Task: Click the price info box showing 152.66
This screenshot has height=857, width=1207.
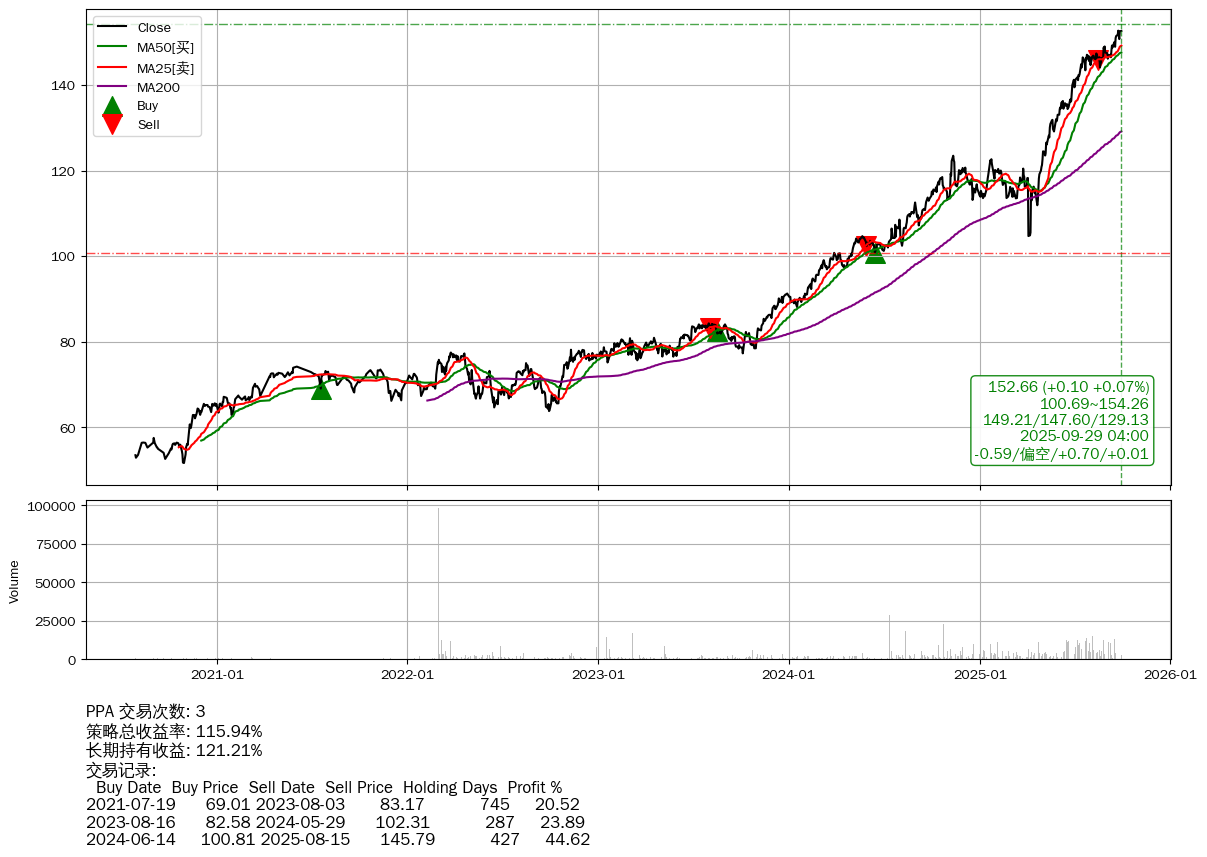Action: (1062, 420)
